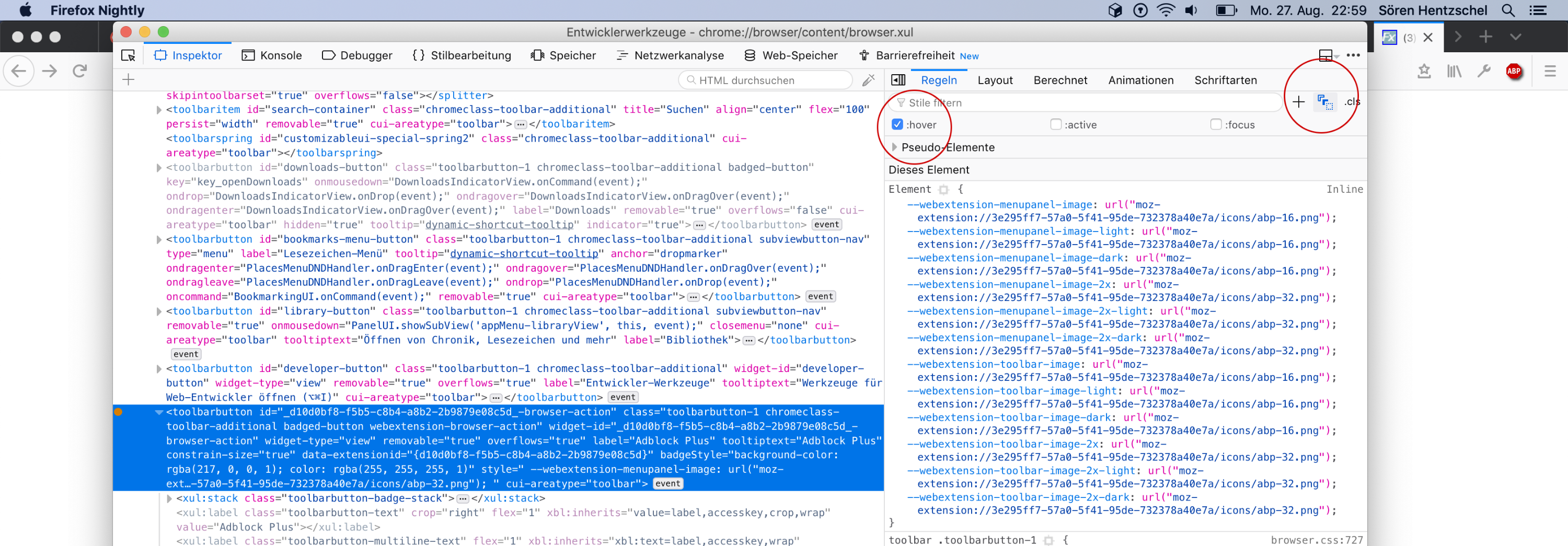1568x546 pixels.
Task: Open the list all tabs dropdown
Action: pyautogui.click(x=1516, y=37)
